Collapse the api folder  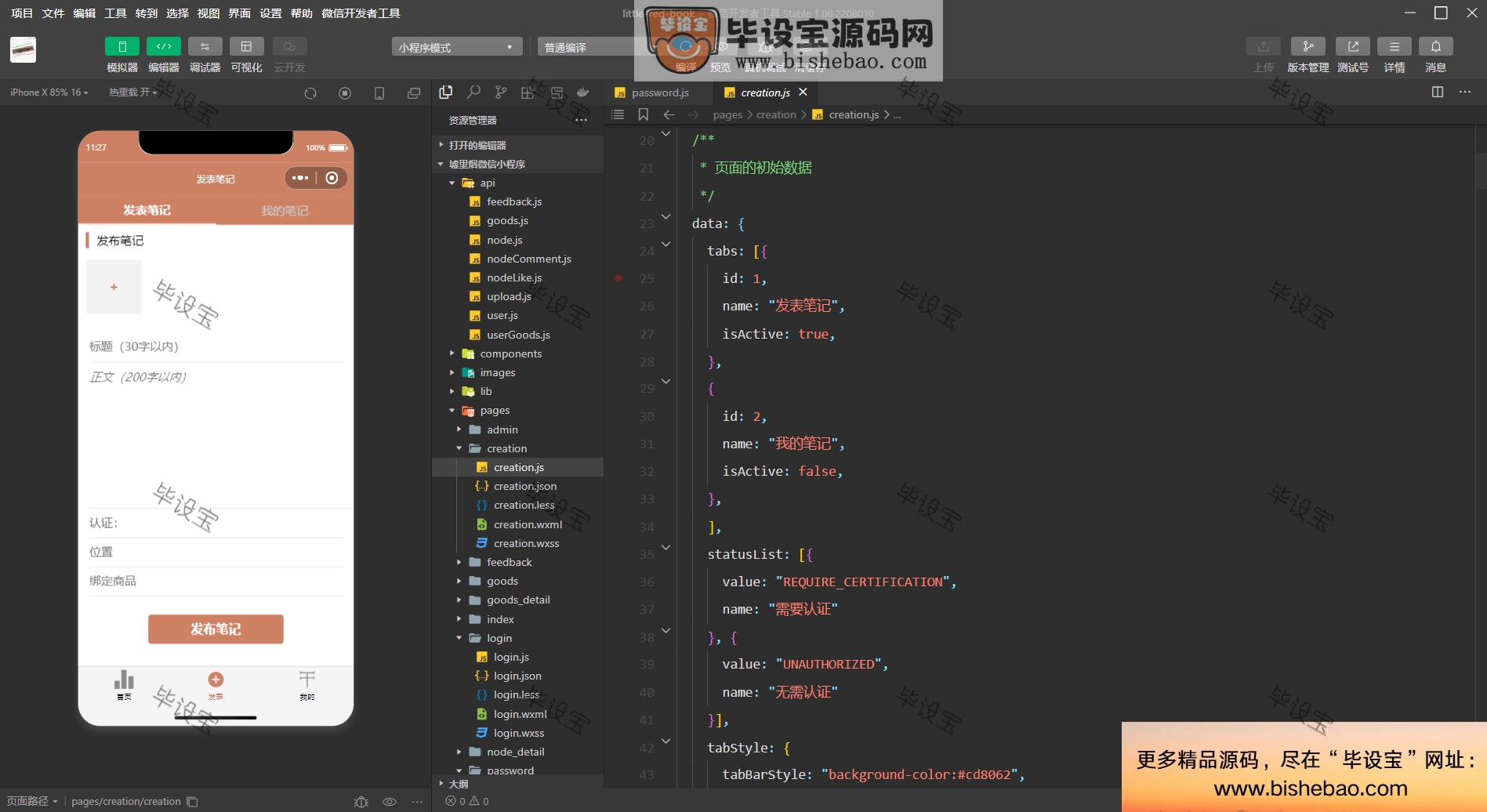point(517,183)
